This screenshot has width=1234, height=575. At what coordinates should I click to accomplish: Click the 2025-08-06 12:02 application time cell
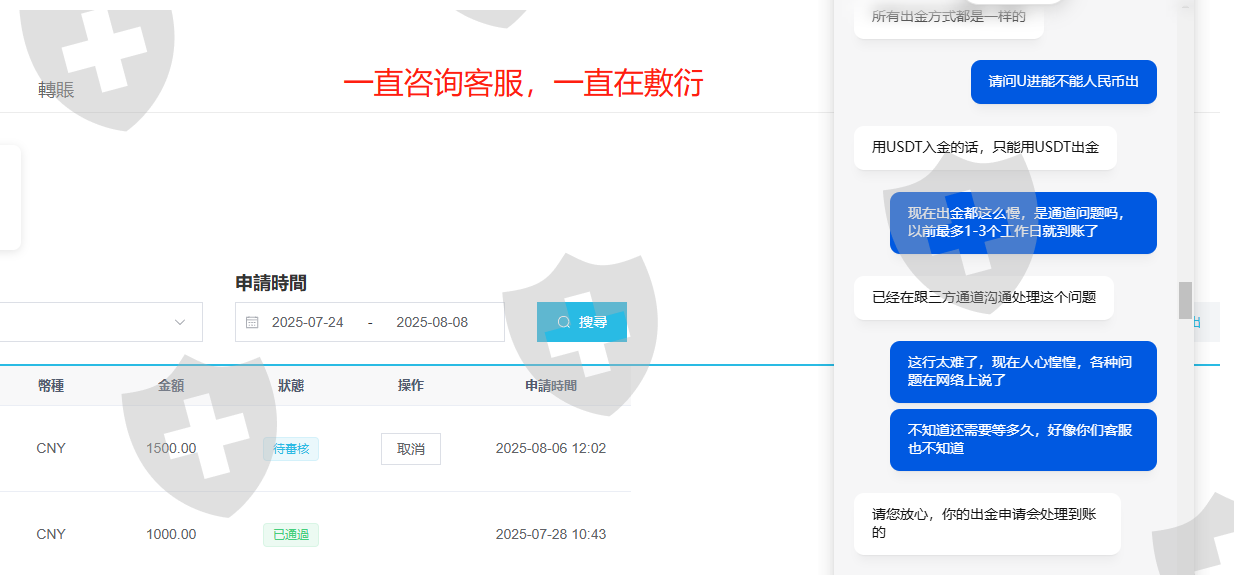(x=551, y=449)
